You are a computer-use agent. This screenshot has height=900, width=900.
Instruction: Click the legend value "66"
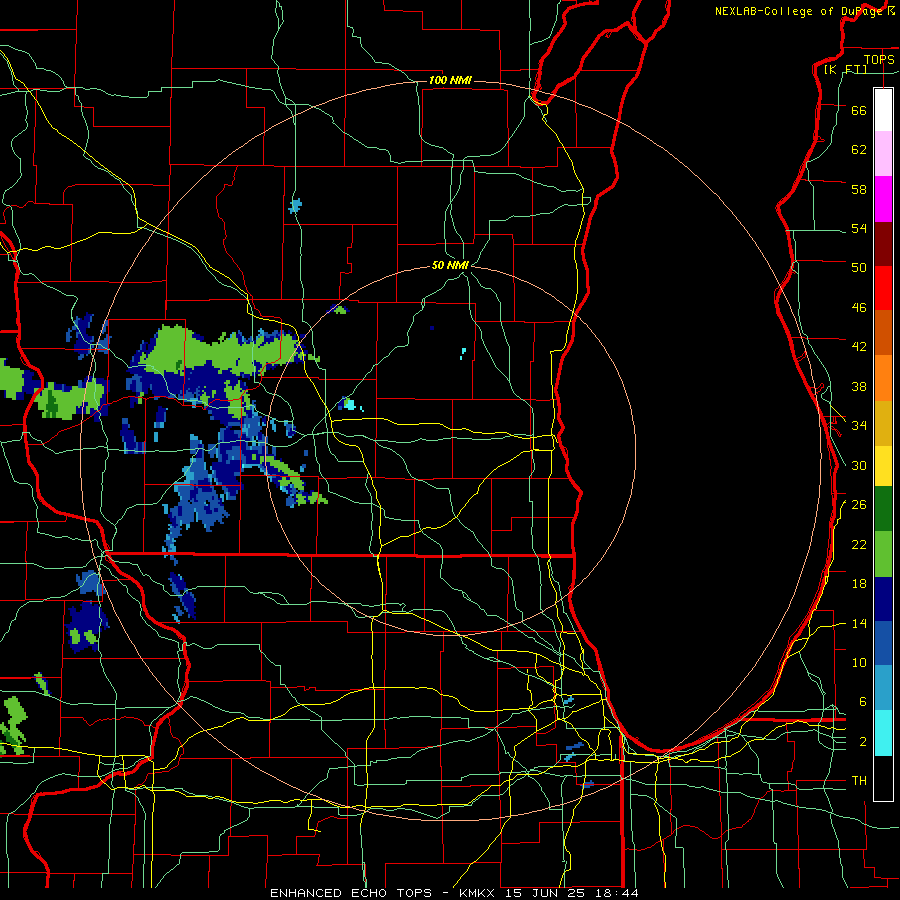(859, 110)
